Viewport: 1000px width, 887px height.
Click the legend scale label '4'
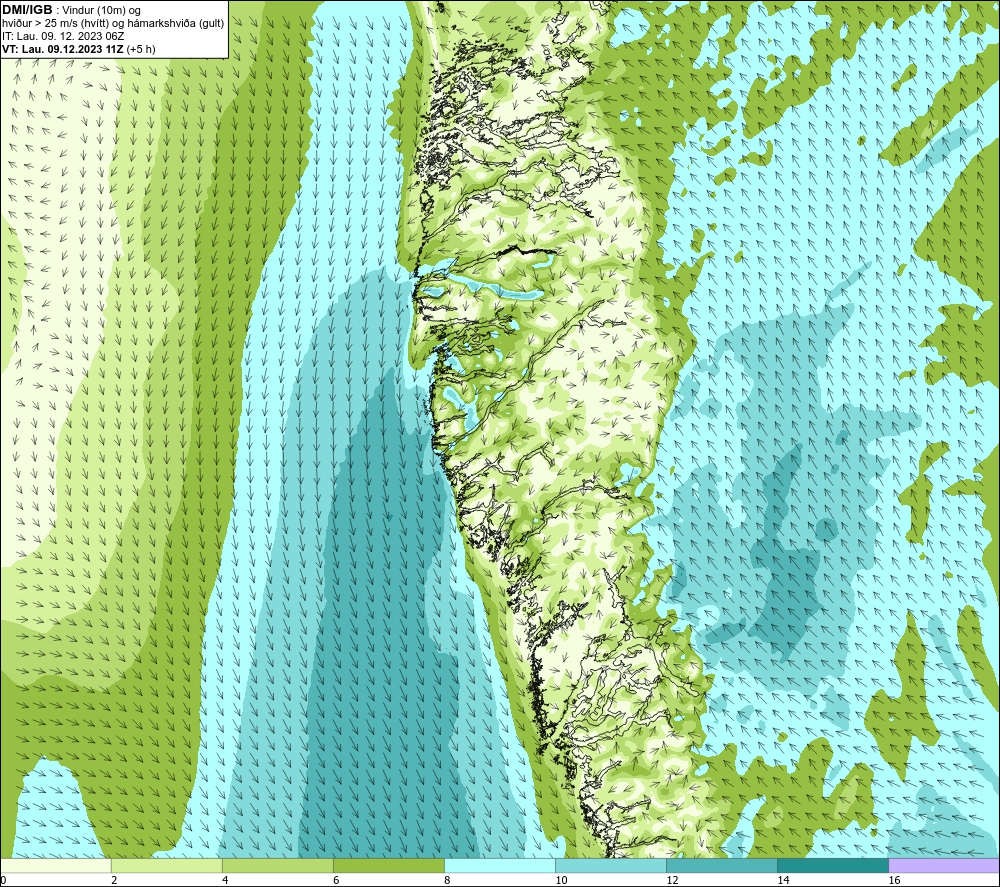click(225, 880)
